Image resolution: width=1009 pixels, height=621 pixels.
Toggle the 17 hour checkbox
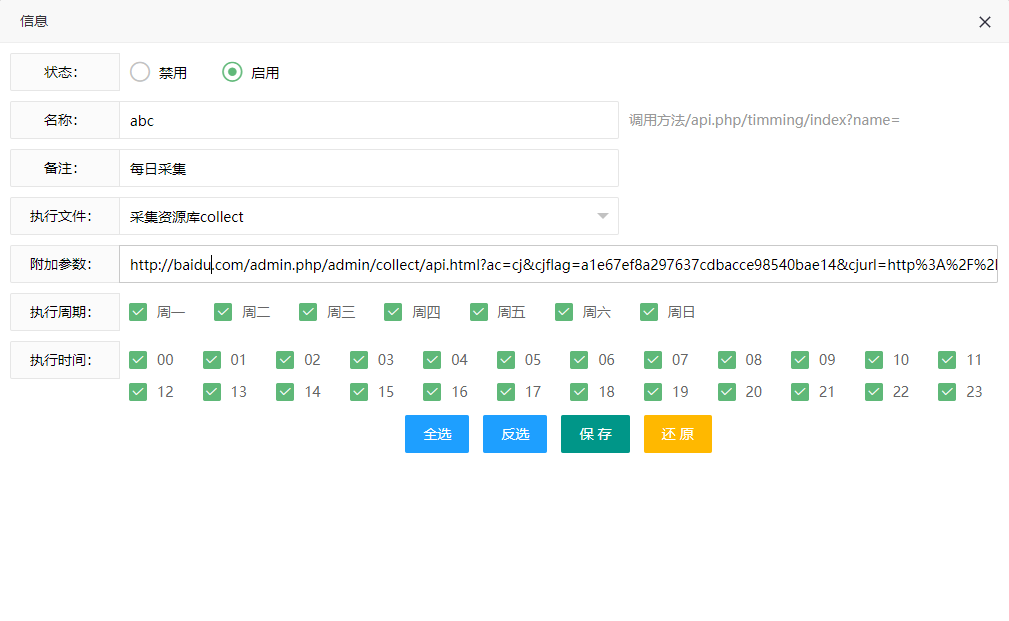[x=506, y=392]
